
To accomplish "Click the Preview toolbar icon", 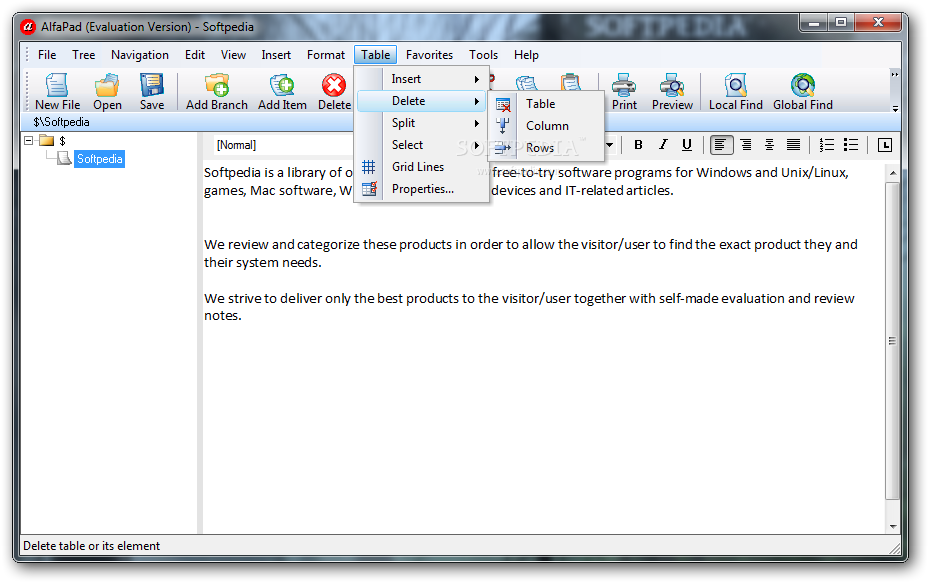I will tap(672, 85).
